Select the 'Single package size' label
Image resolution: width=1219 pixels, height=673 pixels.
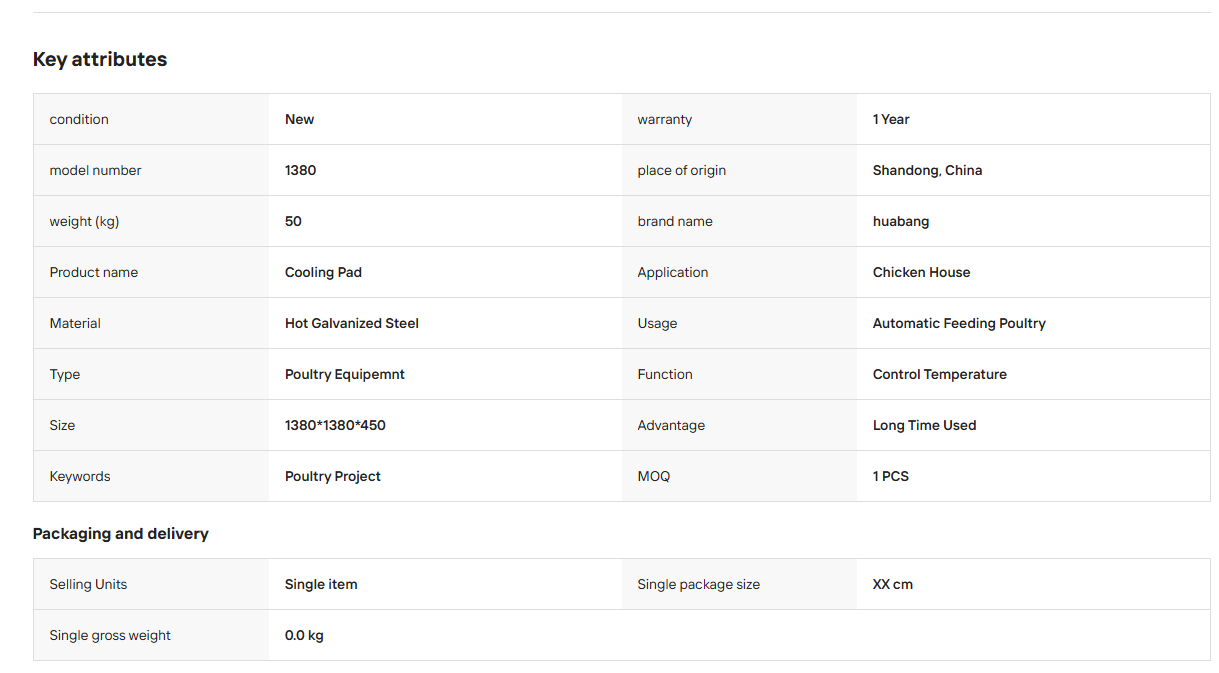point(698,584)
